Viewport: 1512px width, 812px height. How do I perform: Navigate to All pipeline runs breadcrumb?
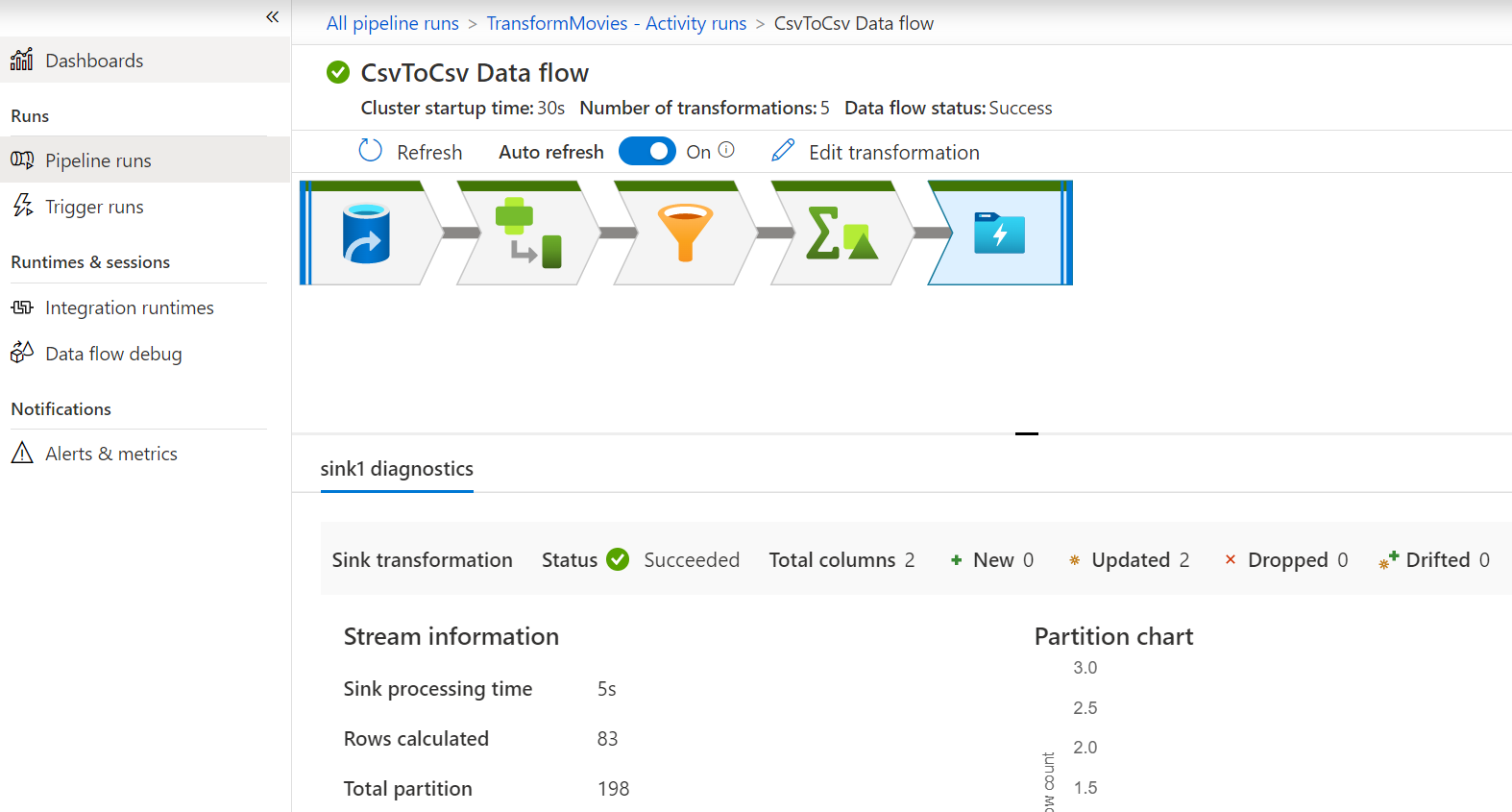(392, 23)
